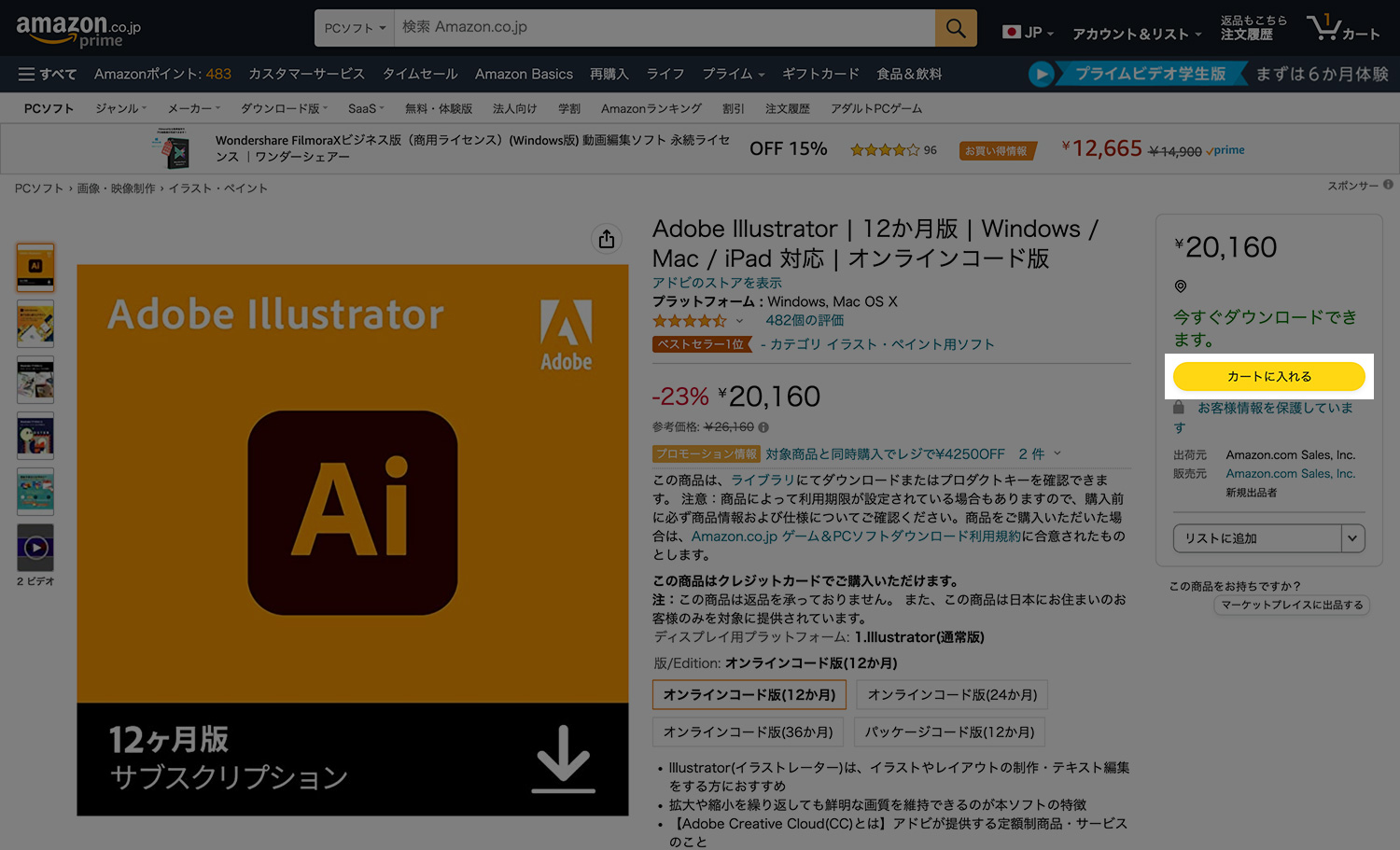Click the search Amazon.co.jp input field
Image resolution: width=1400 pixels, height=850 pixels.
(x=665, y=28)
